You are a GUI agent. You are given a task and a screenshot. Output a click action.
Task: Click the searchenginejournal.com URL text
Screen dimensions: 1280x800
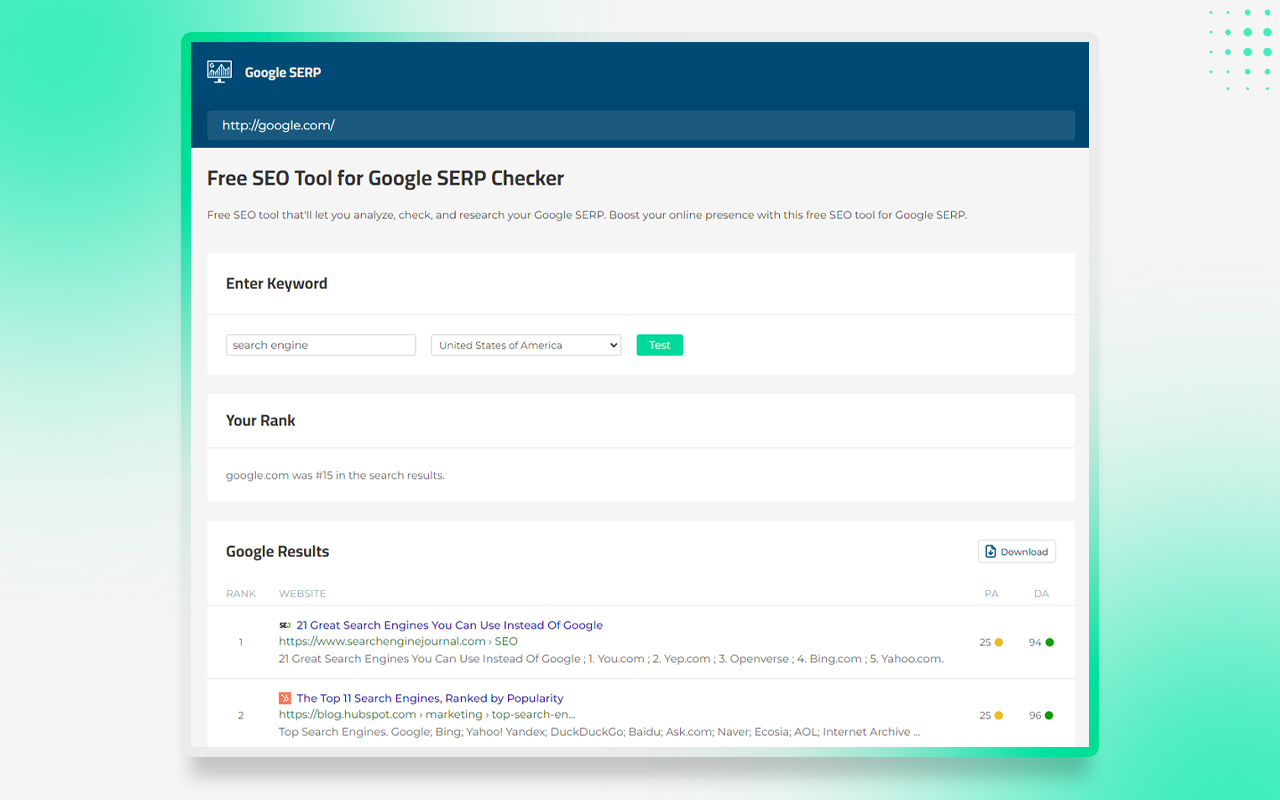point(398,641)
